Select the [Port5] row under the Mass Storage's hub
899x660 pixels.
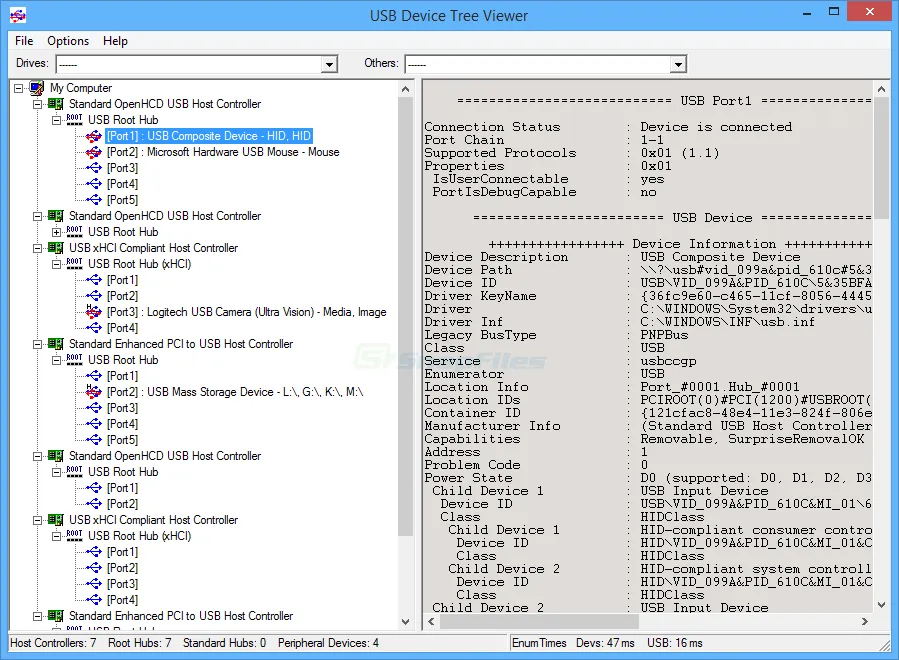click(x=122, y=440)
